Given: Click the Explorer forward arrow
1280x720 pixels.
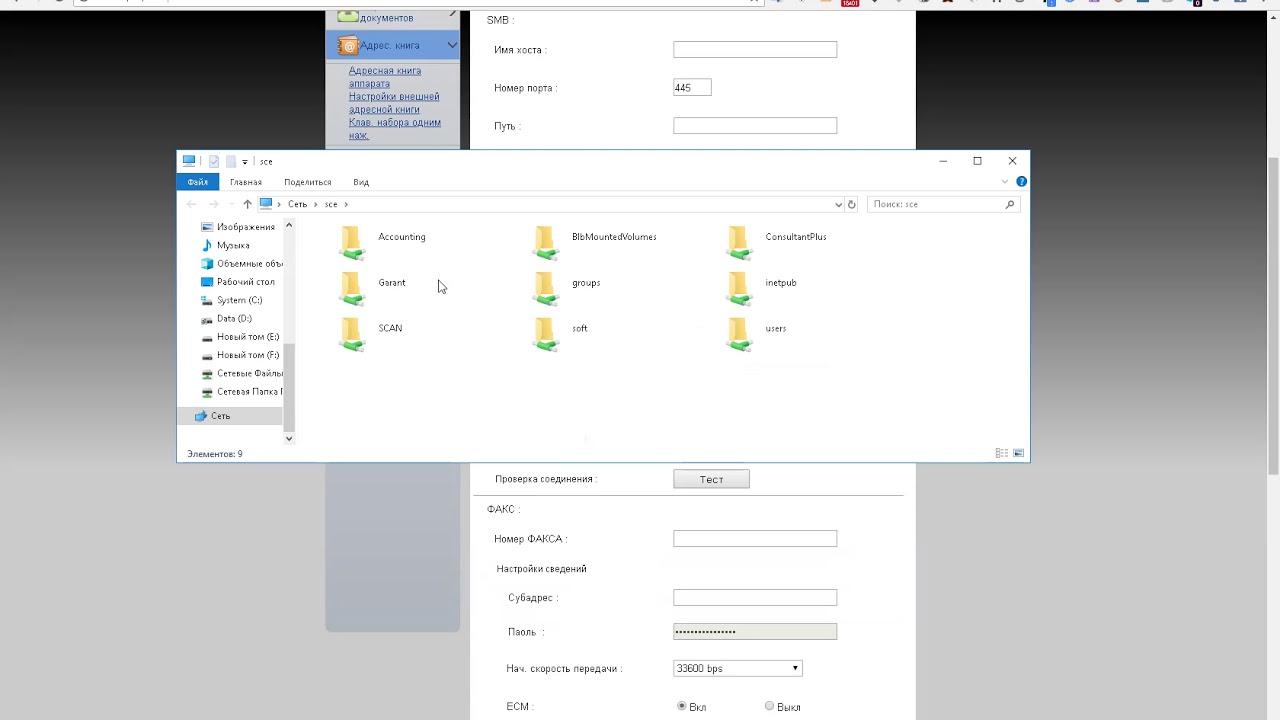Looking at the screenshot, I should (x=213, y=204).
